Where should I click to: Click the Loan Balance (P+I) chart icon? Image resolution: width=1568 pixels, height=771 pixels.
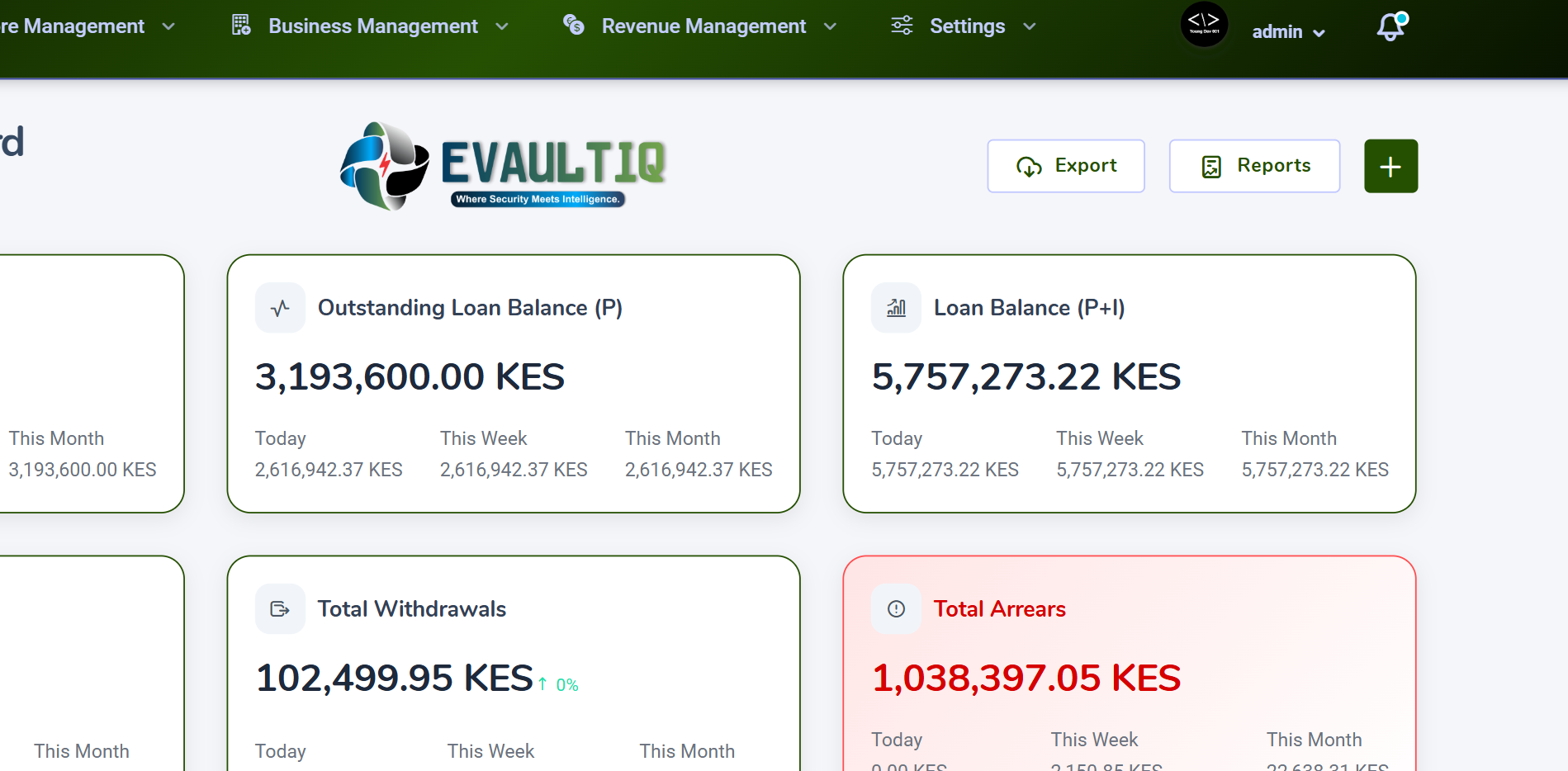click(896, 308)
